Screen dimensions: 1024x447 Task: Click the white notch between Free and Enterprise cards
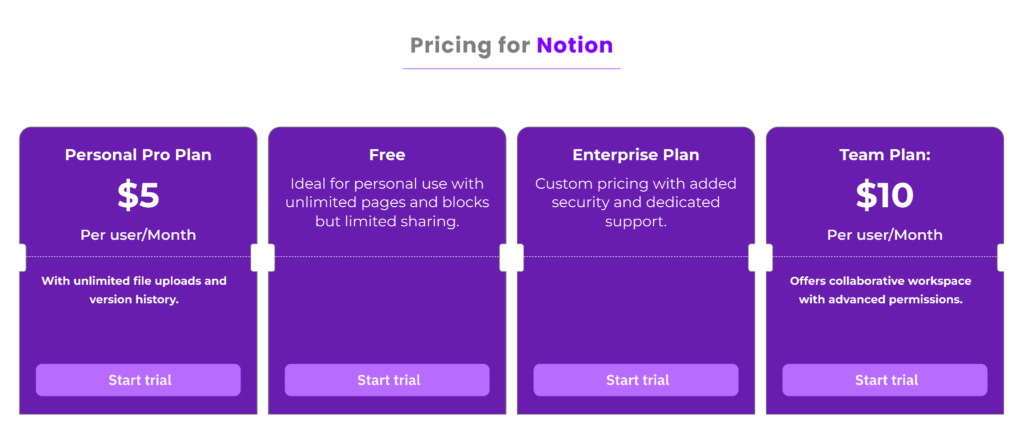511,258
